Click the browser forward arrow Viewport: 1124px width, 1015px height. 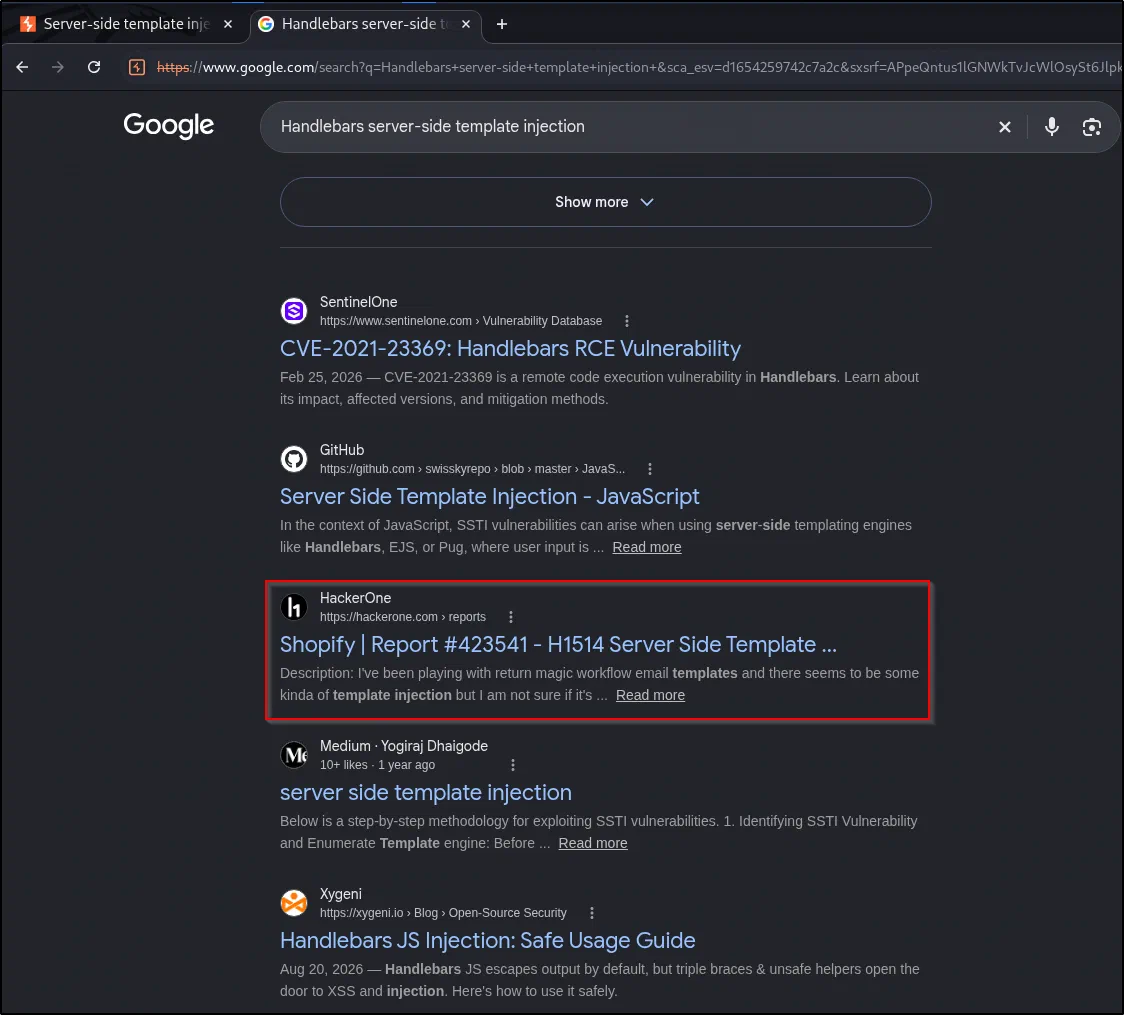click(x=57, y=67)
